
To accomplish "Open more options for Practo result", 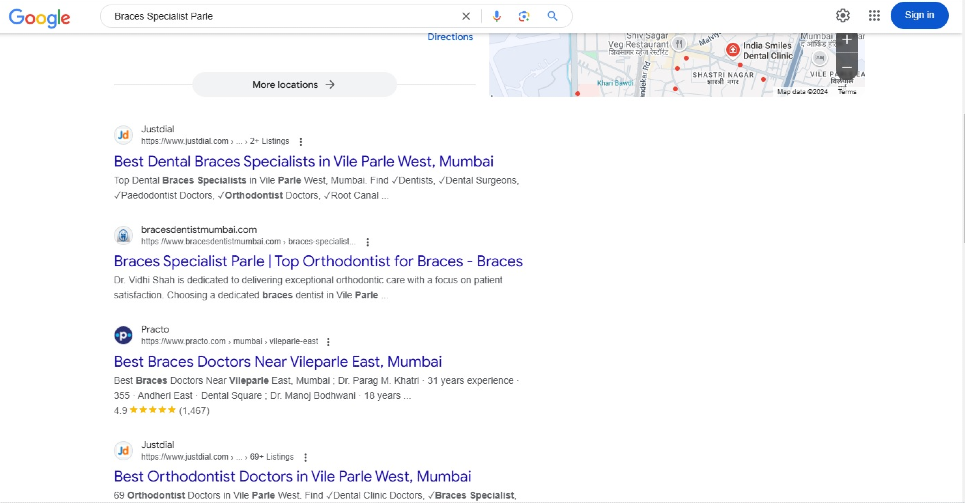I will tap(328, 342).
